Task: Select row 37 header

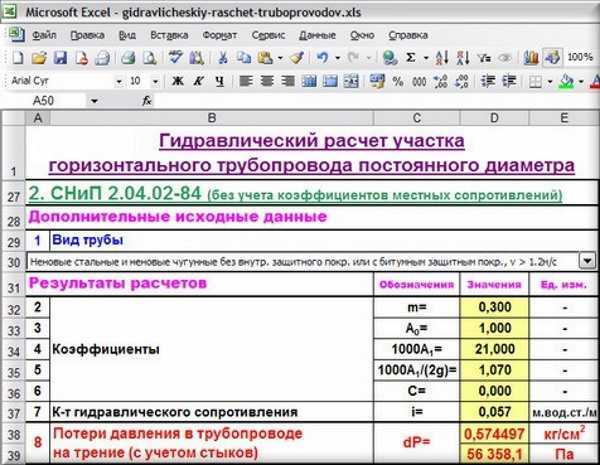Action: (13, 413)
